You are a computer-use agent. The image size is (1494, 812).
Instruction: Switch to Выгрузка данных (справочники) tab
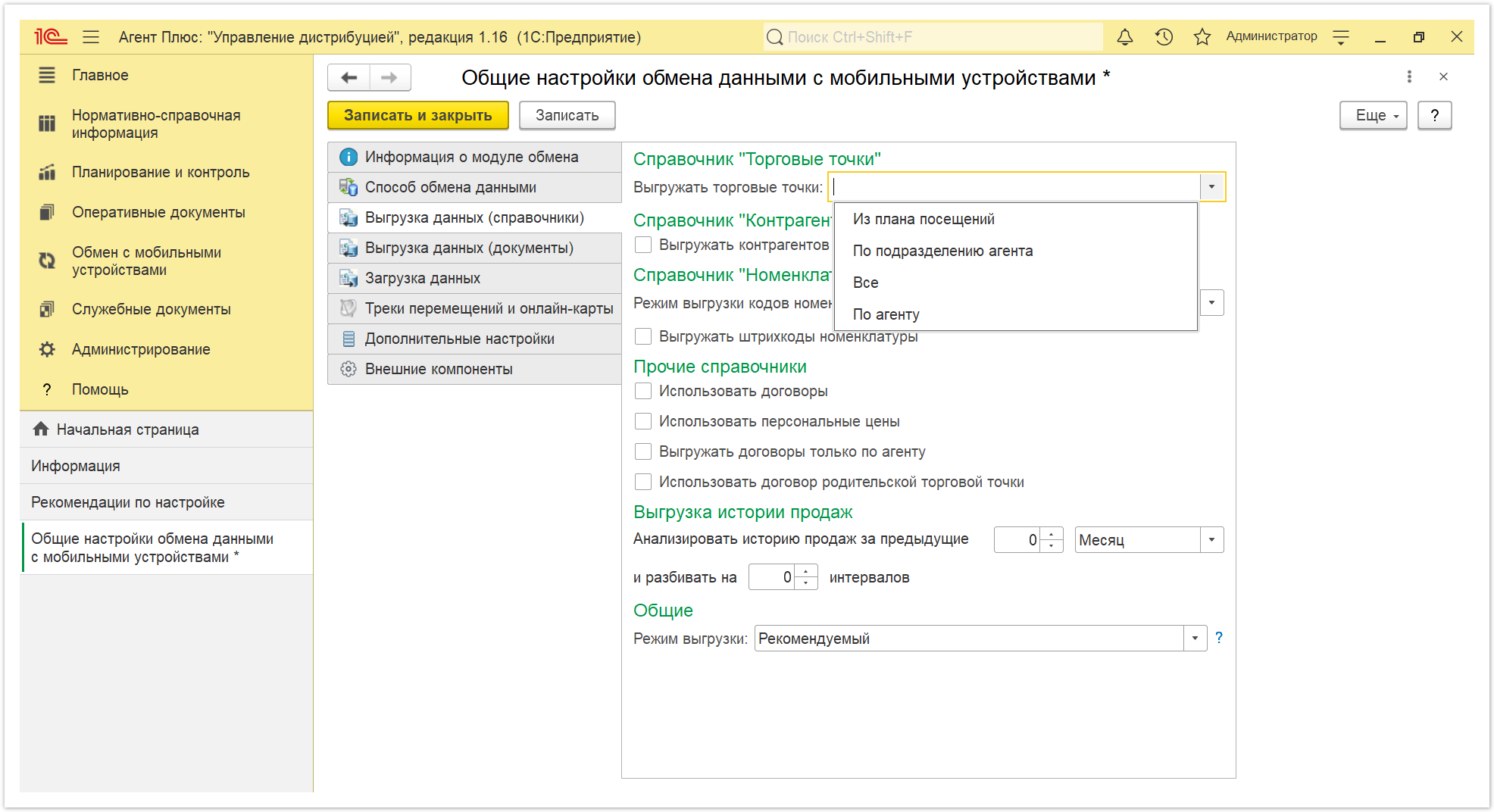tap(474, 217)
